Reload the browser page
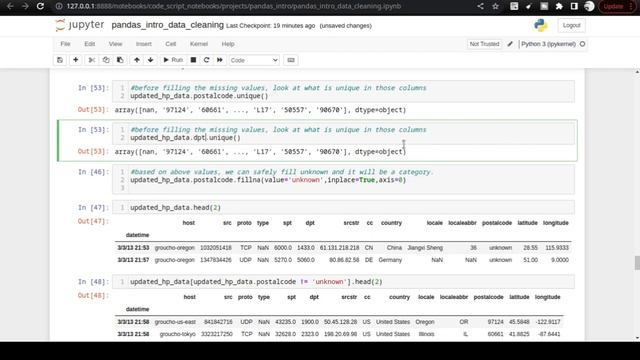Image resolution: width=640 pixels, height=360 pixels. click(x=40, y=6)
